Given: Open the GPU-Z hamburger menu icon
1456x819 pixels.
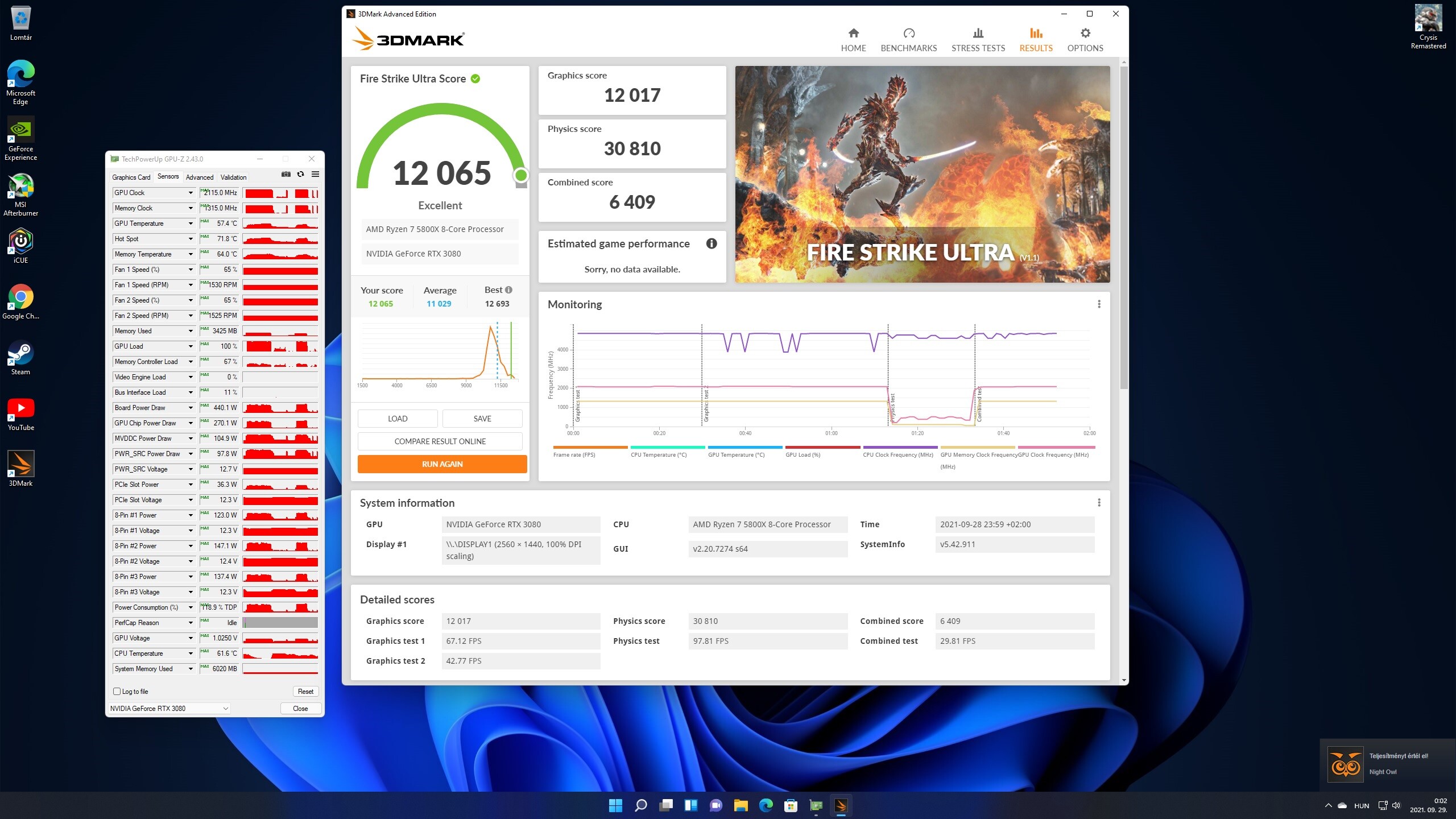Looking at the screenshot, I should coord(315,175).
